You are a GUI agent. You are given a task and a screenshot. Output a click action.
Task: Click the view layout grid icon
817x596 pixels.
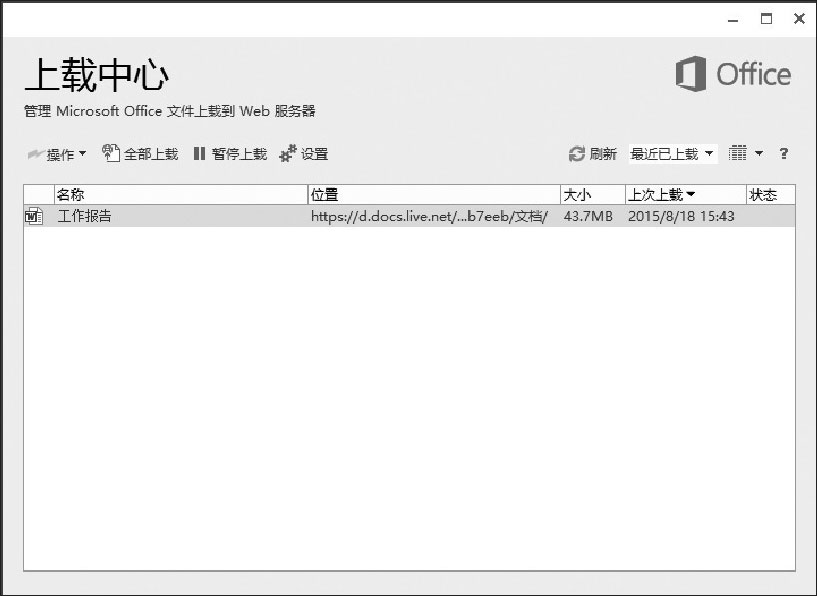[x=737, y=153]
